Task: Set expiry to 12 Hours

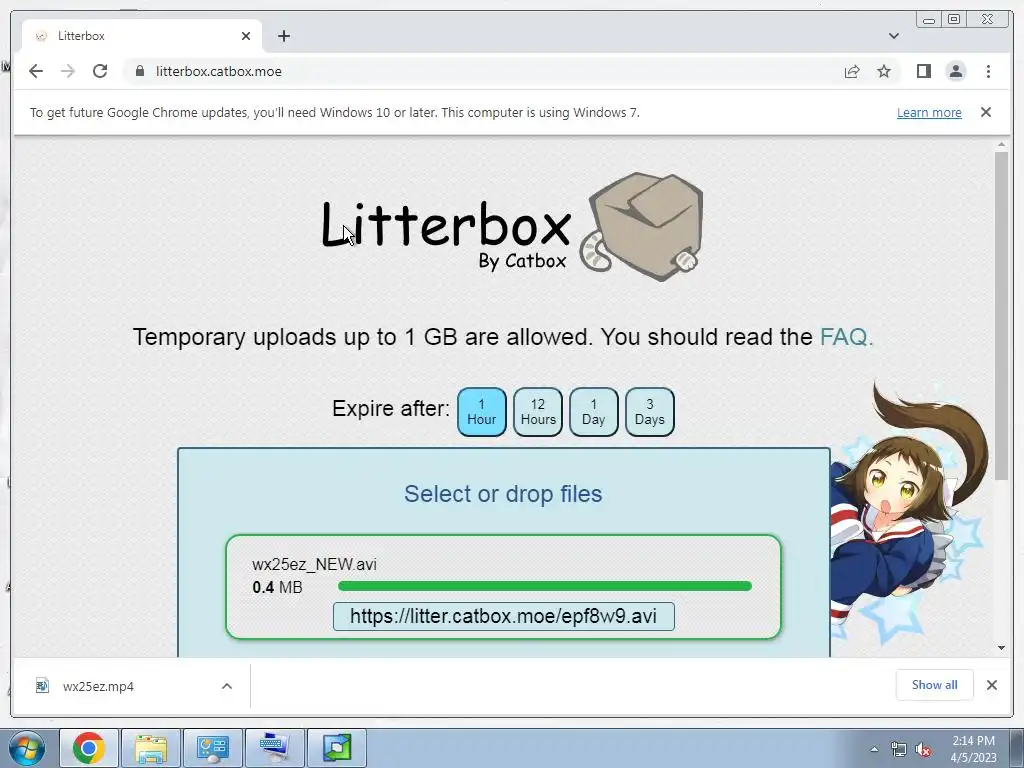Action: click(537, 412)
